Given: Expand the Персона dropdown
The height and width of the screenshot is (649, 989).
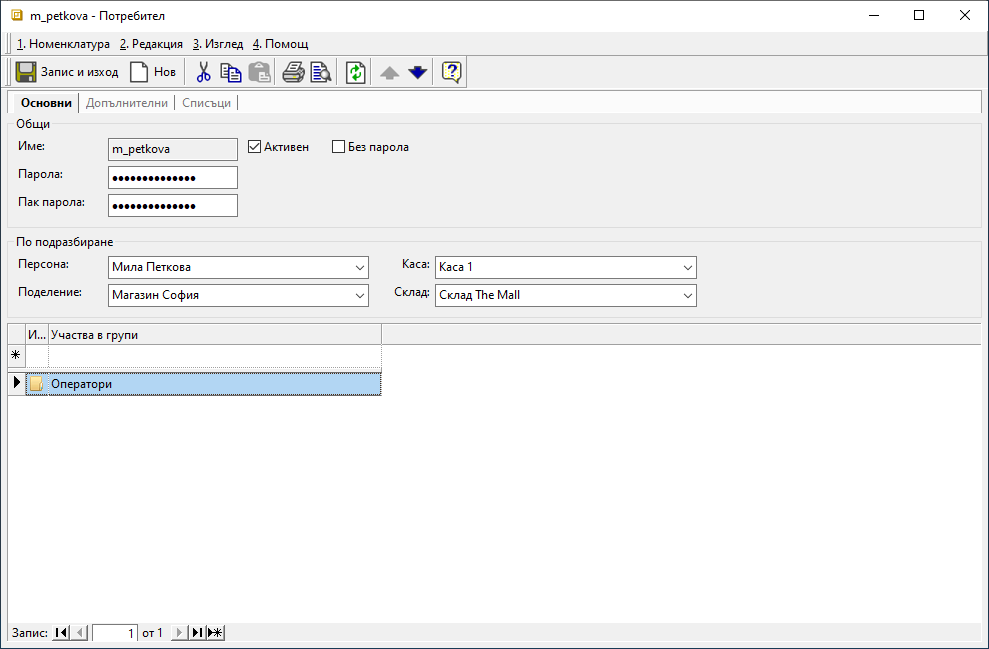Looking at the screenshot, I should click(360, 268).
